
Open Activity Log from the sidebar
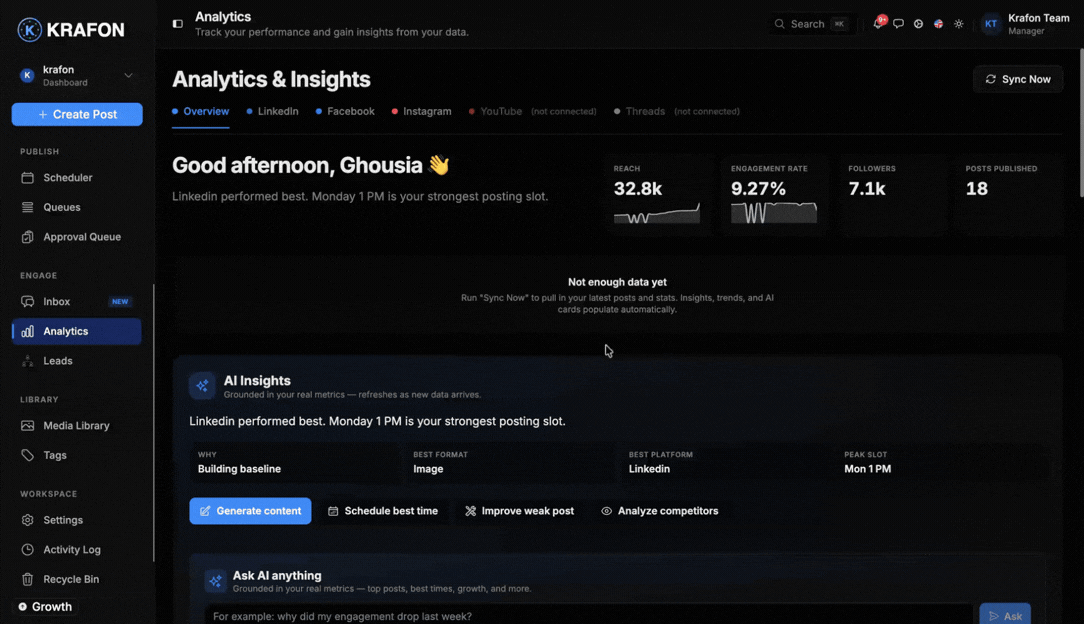(x=77, y=550)
